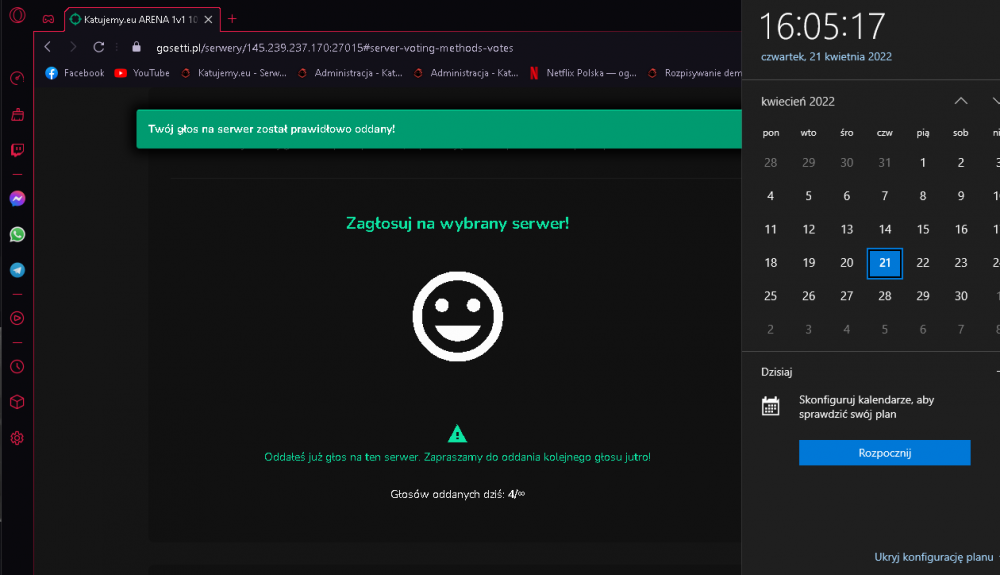Reload the page with refresh icon
1000x575 pixels.
[98, 47]
